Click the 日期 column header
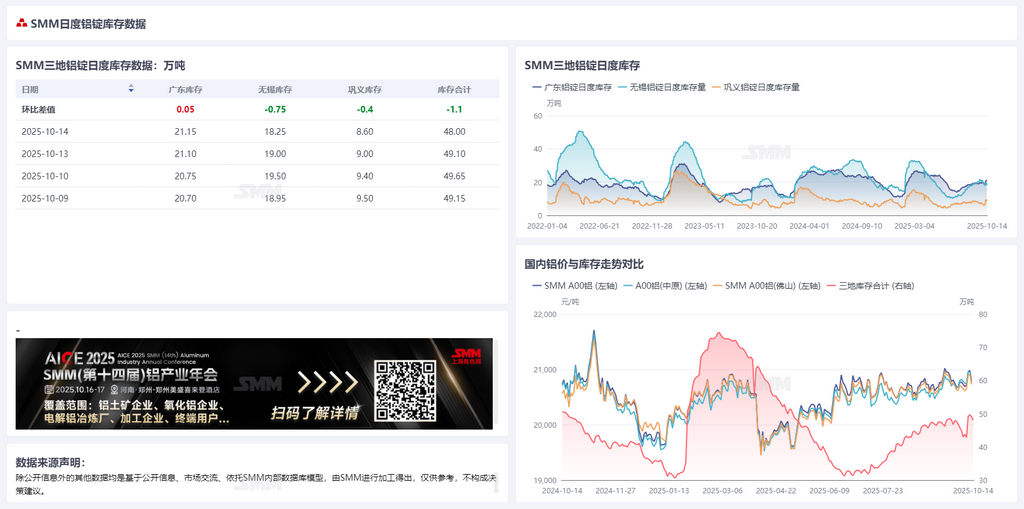The width and height of the screenshot is (1024, 509). (30, 90)
